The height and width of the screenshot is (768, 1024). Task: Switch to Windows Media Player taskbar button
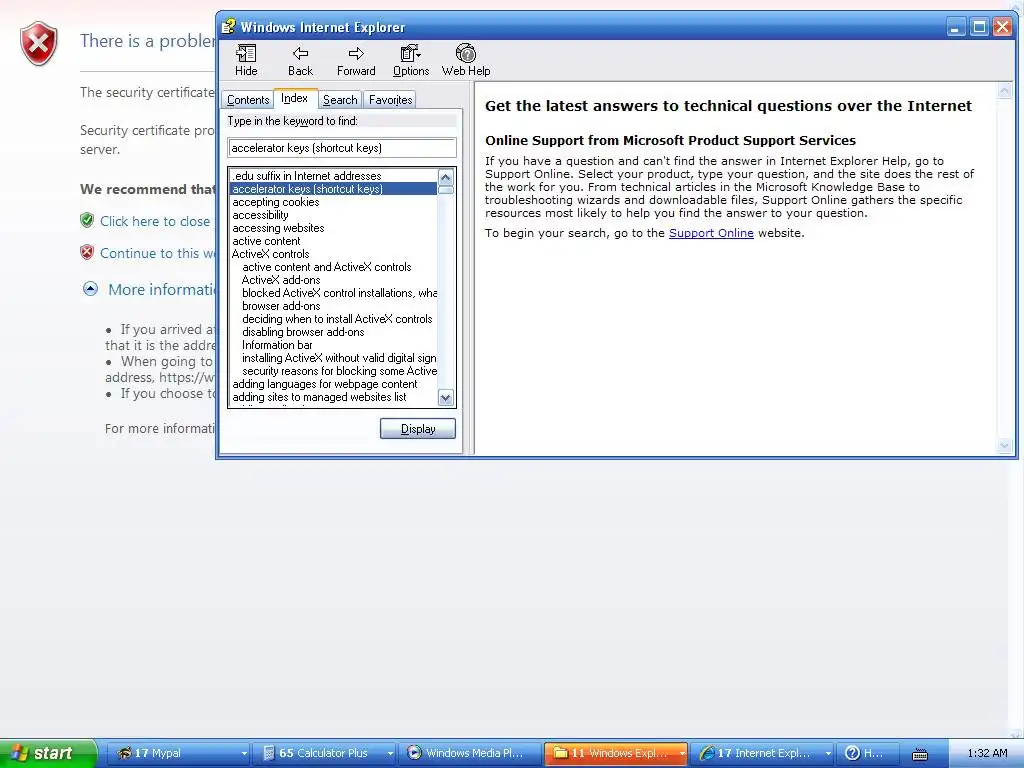coord(469,753)
